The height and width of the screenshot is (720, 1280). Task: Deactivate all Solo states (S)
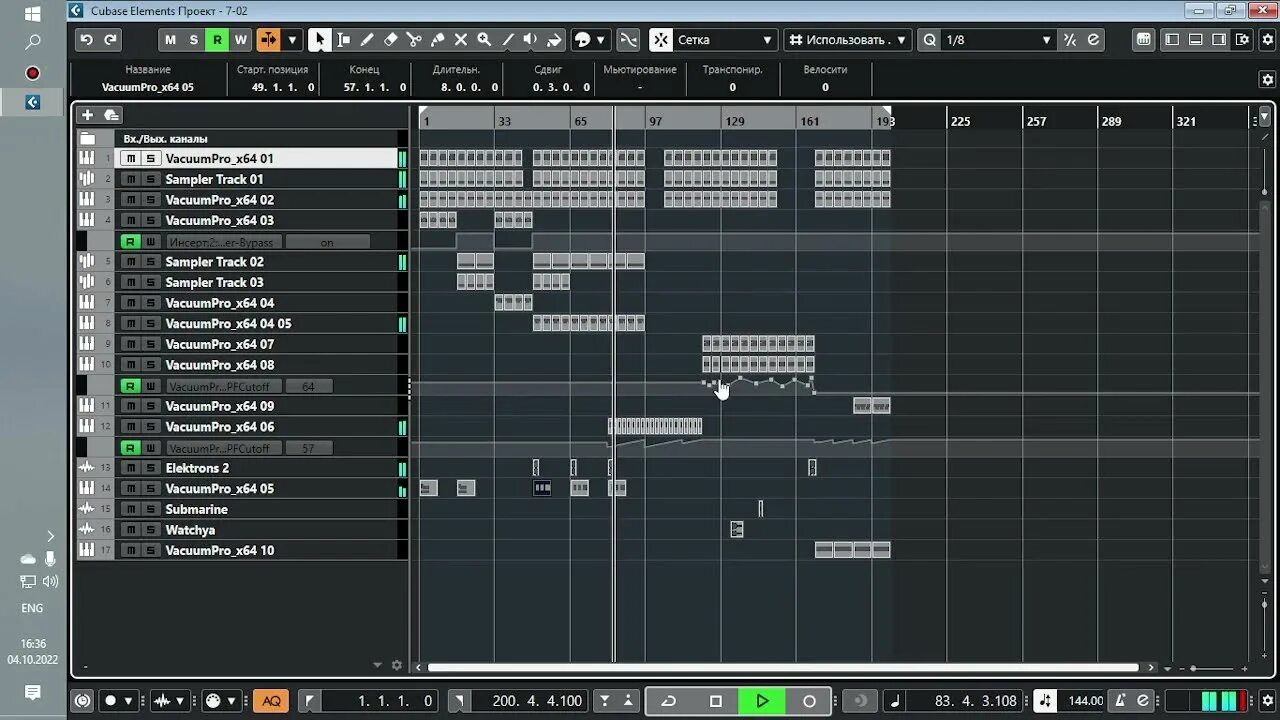point(193,40)
